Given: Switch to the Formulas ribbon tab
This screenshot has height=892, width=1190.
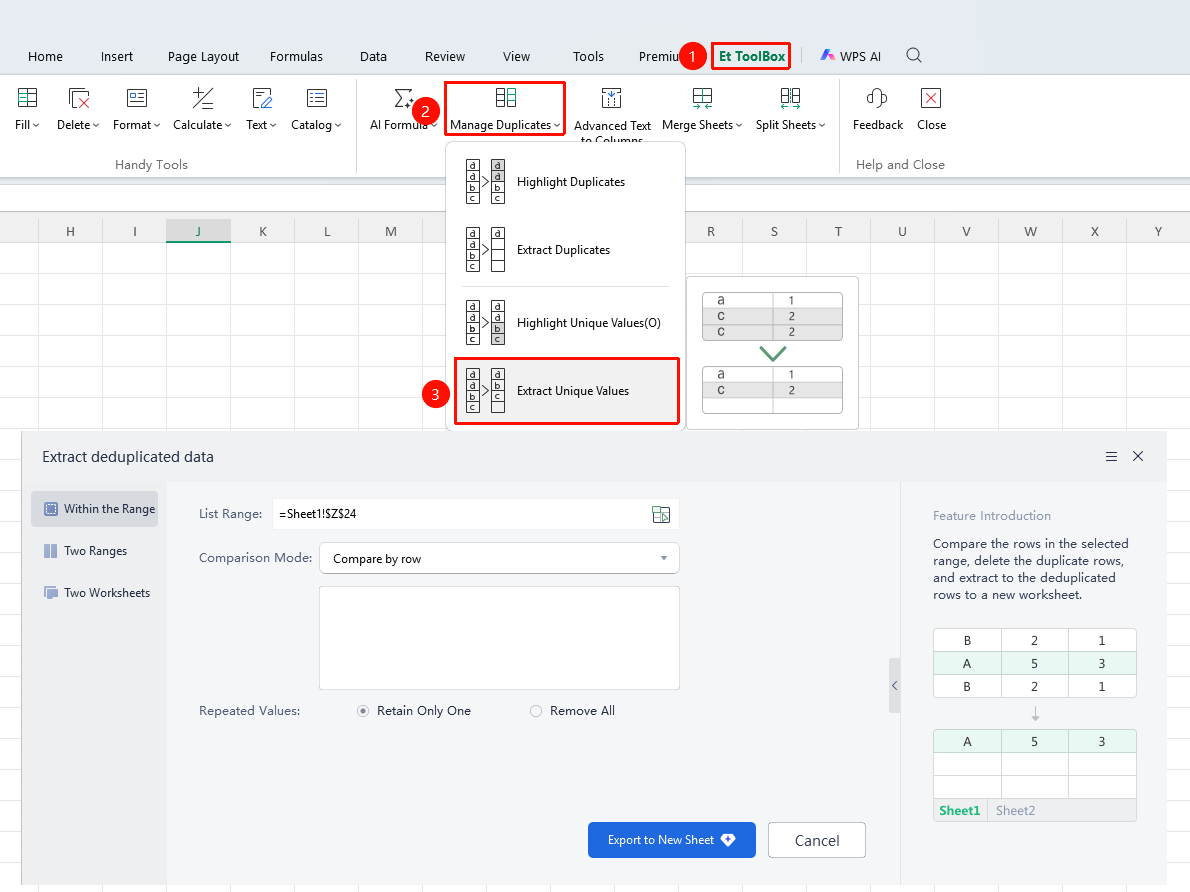Looking at the screenshot, I should (x=296, y=56).
